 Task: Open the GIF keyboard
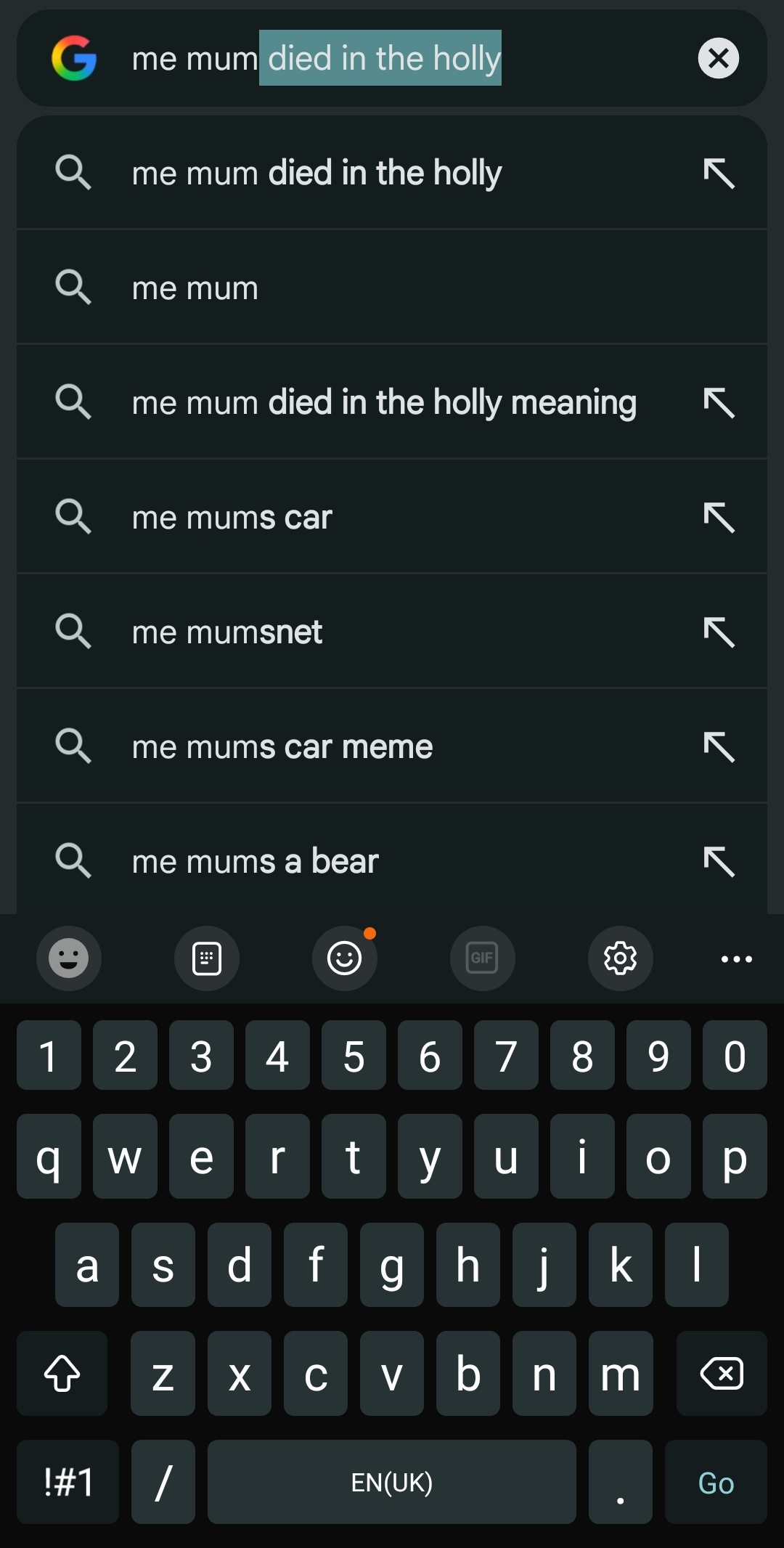(x=482, y=958)
